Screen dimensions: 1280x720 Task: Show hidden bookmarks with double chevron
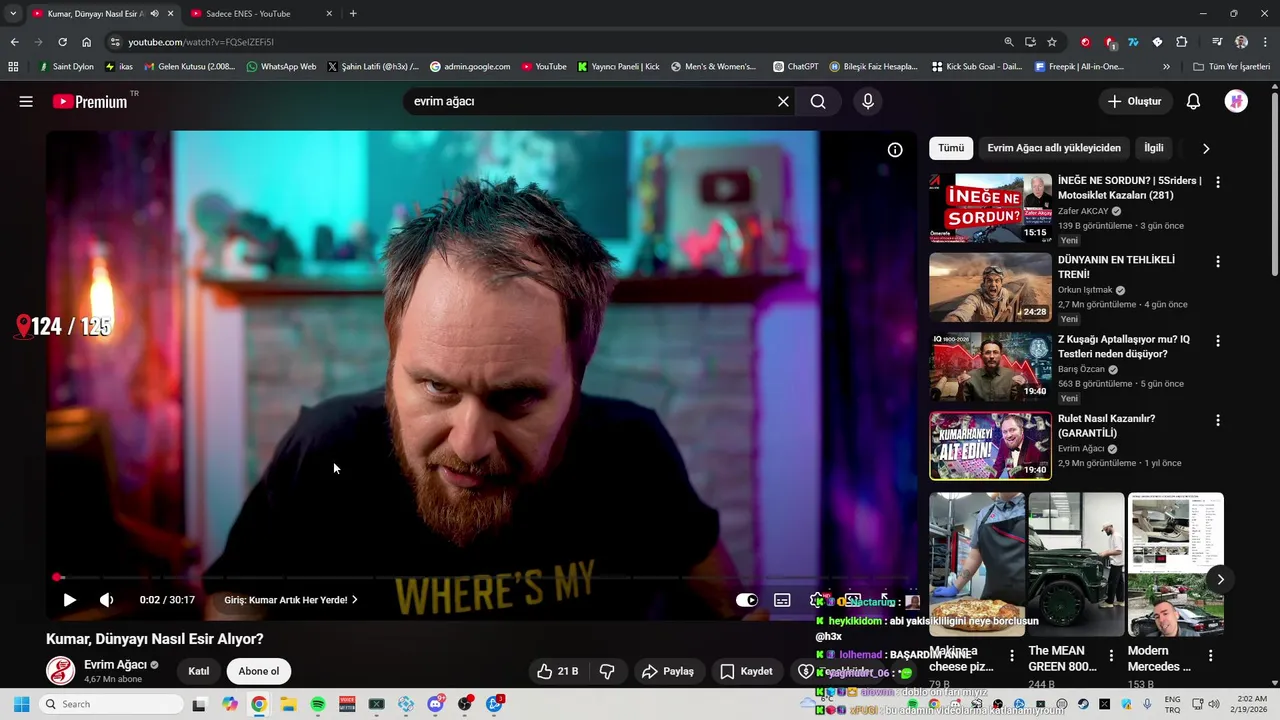click(1166, 67)
